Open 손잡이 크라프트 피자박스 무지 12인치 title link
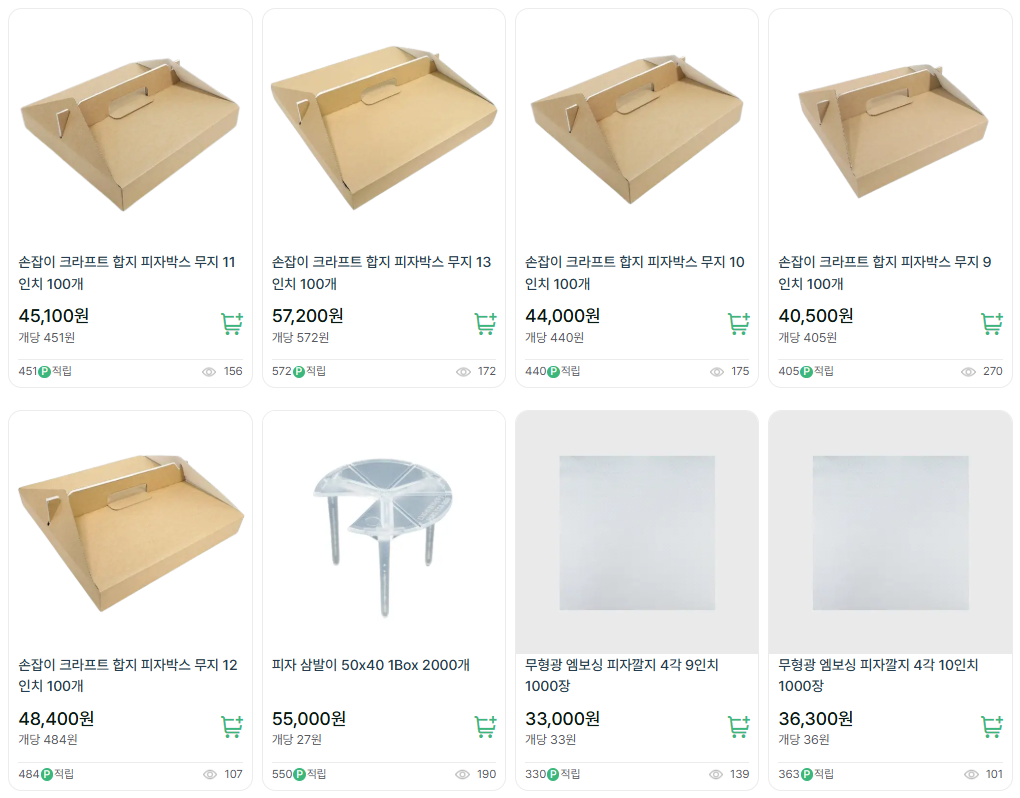Image resolution: width=1020 pixels, height=798 pixels. [x=128, y=676]
